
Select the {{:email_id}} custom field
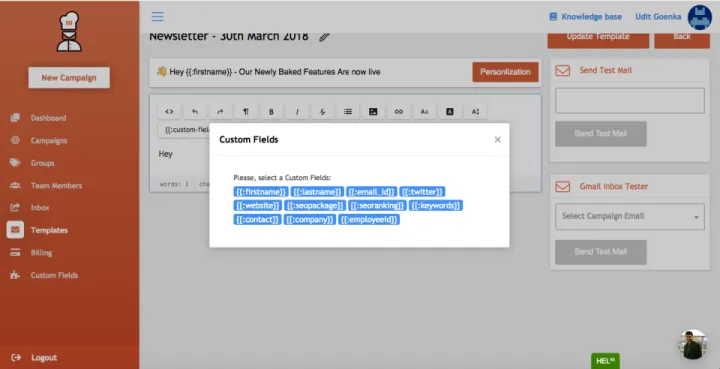click(371, 192)
